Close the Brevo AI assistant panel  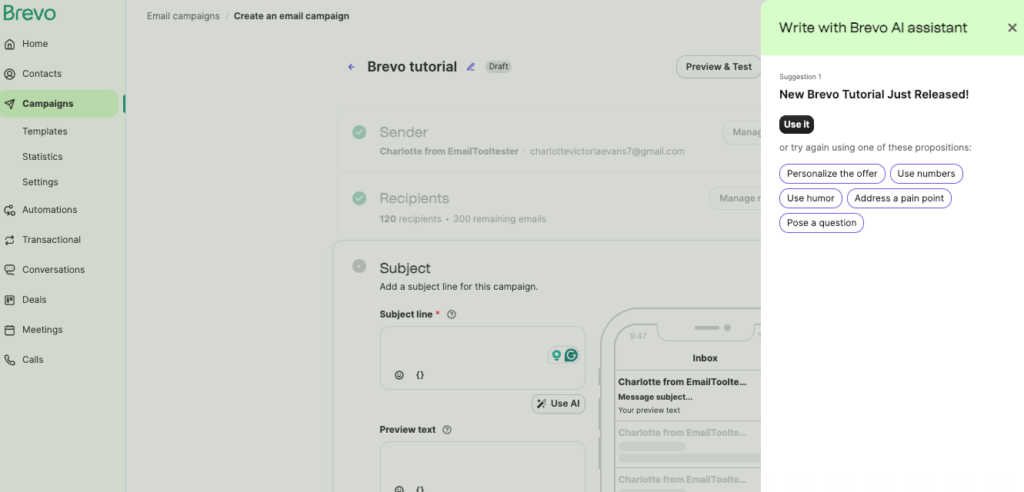pos(1012,28)
